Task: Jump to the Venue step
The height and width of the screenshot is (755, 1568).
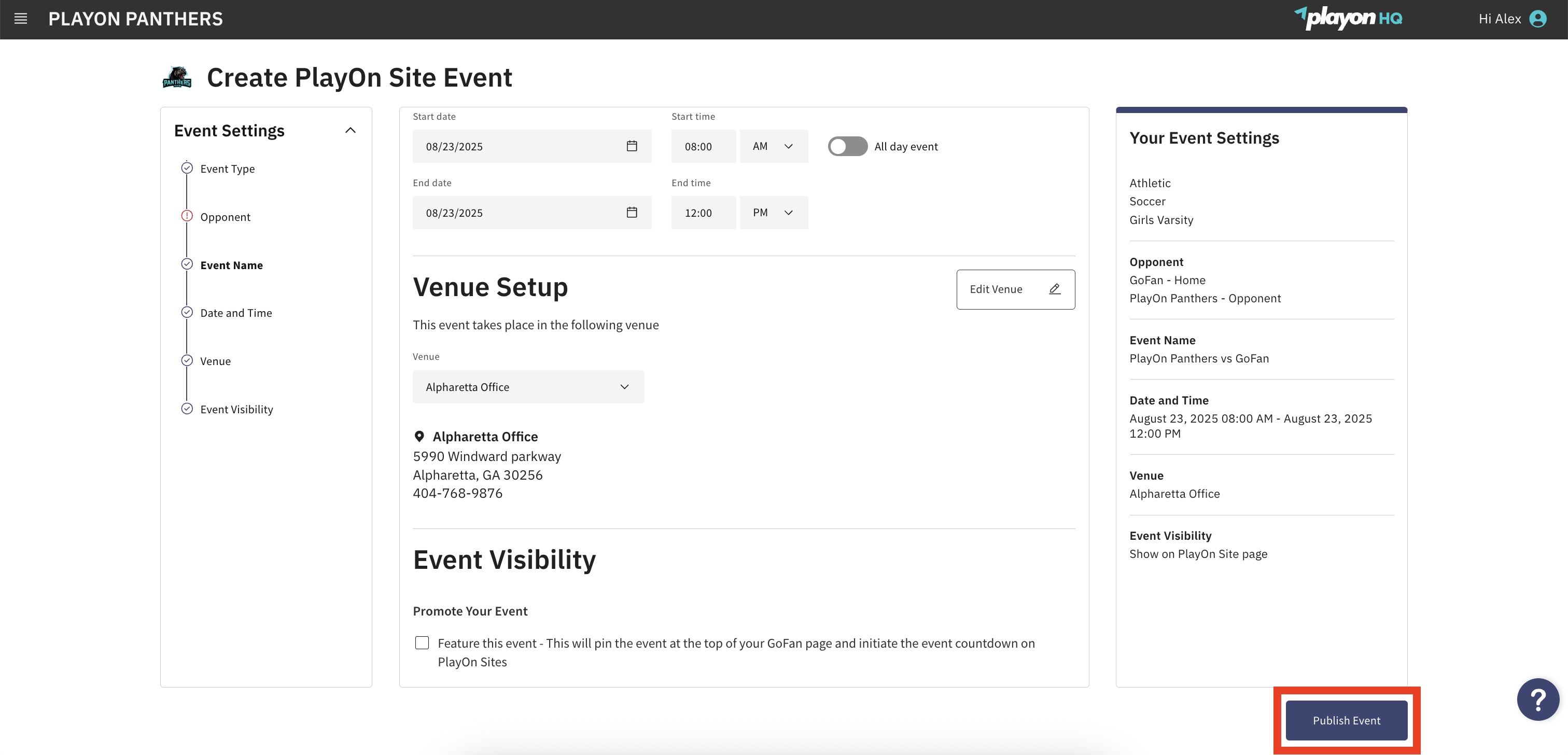Action: 216,361
